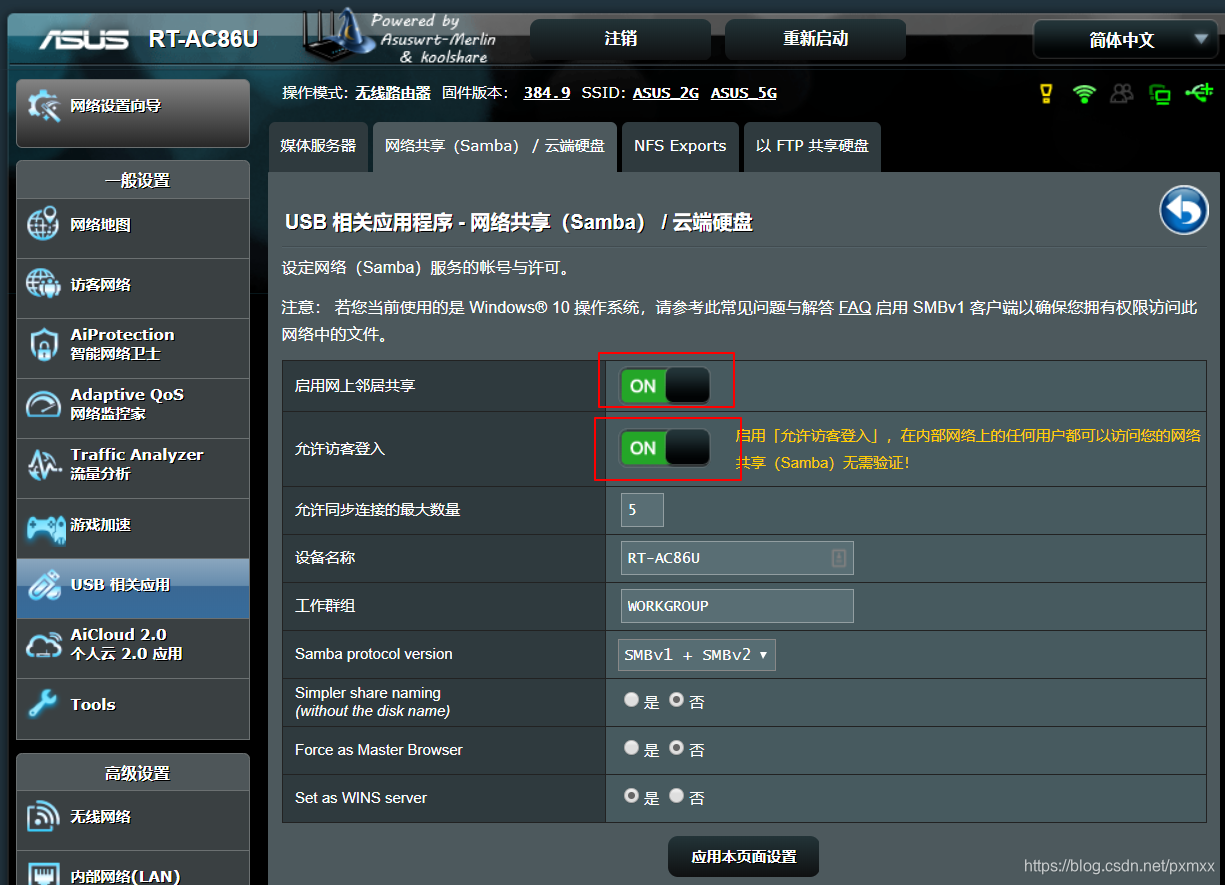This screenshot has height=885, width=1225.
Task: Switch to the 网络共享 (Samba) / 云端硬盘 tab
Action: 495,146
